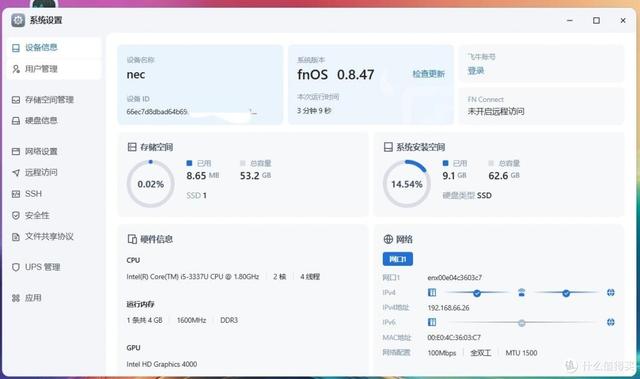Click the 安全性 shield icon

16,215
